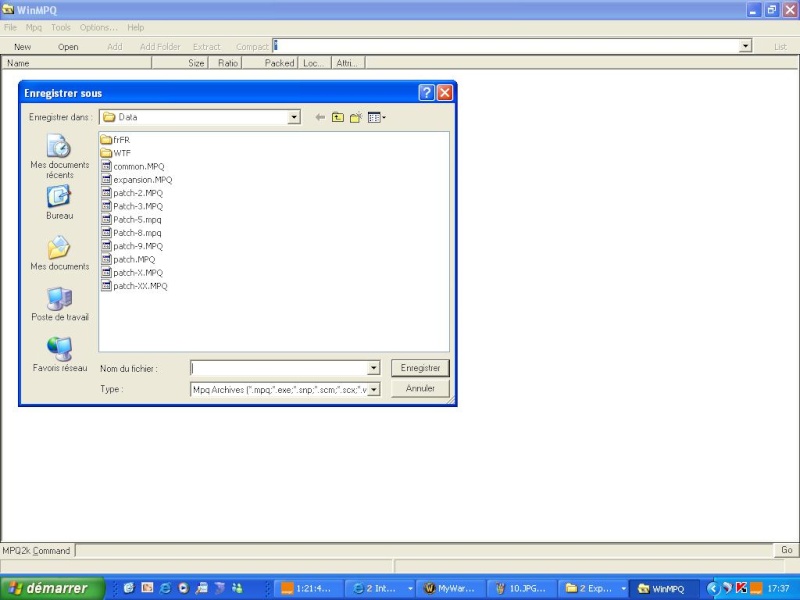Select Patch-5.mpq file
Viewport: 800px width, 600px height.
pyautogui.click(x=131, y=219)
